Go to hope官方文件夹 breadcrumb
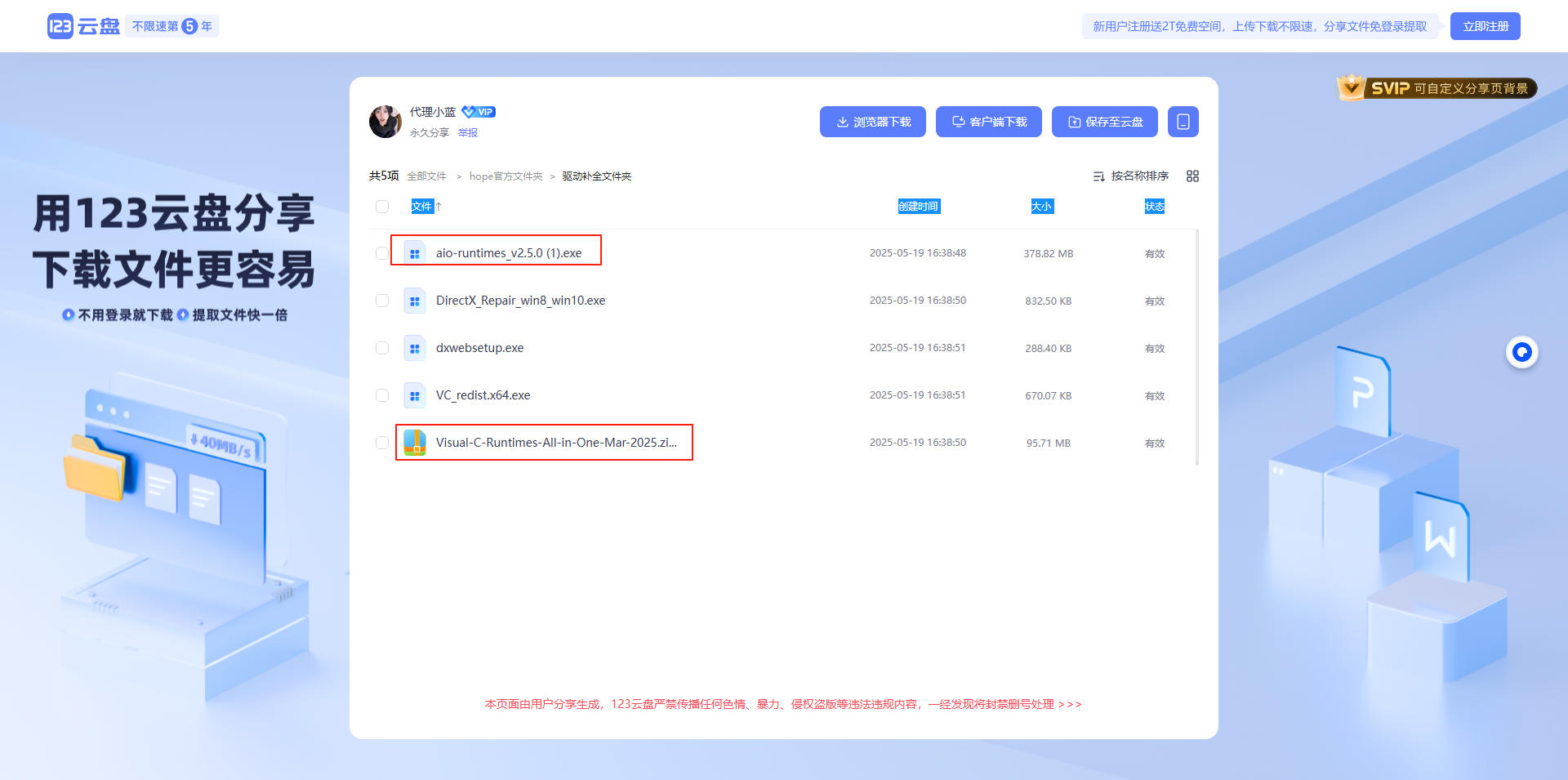This screenshot has height=780, width=1568. [x=506, y=176]
